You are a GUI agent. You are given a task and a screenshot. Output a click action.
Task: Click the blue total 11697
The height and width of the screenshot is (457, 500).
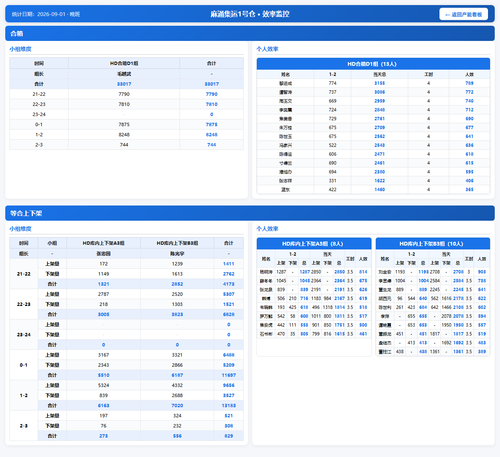click(x=229, y=375)
